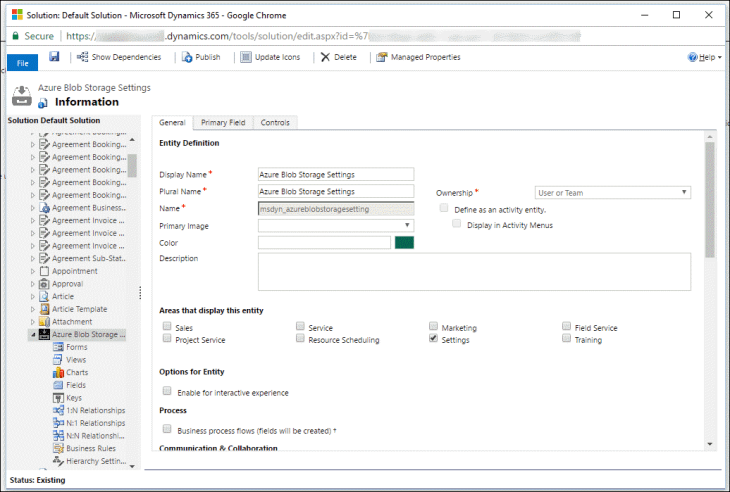Click the solution tree scrollbar thumb

click(x=132, y=166)
